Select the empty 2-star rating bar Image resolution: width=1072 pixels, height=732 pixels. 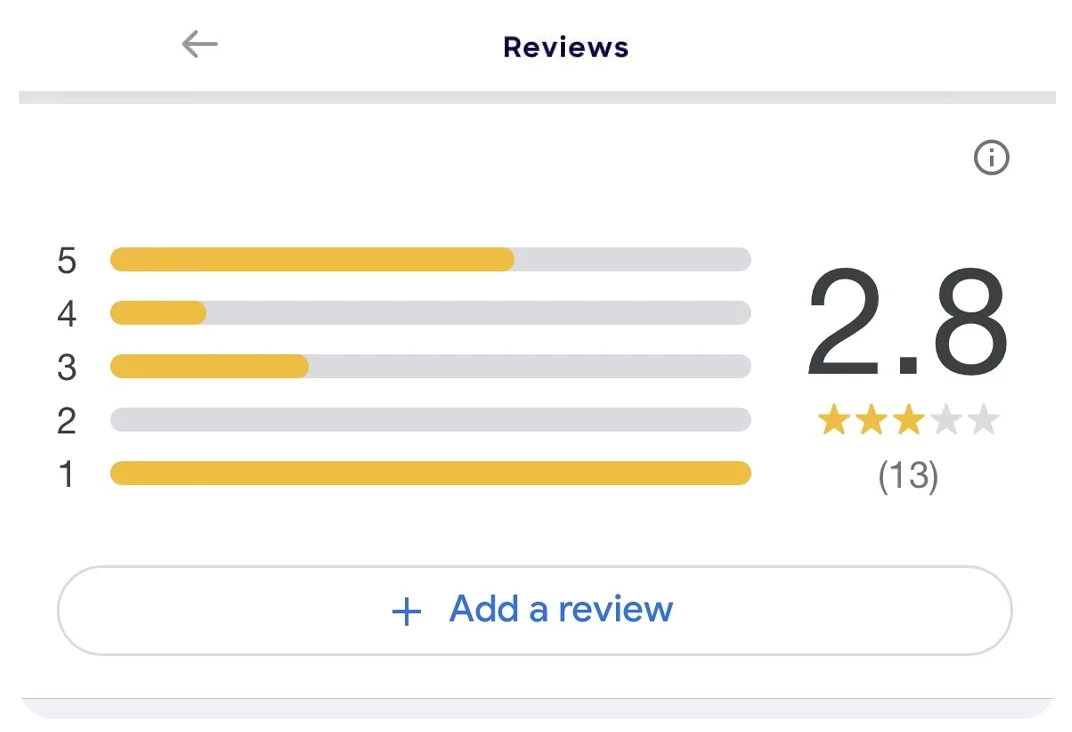point(430,420)
